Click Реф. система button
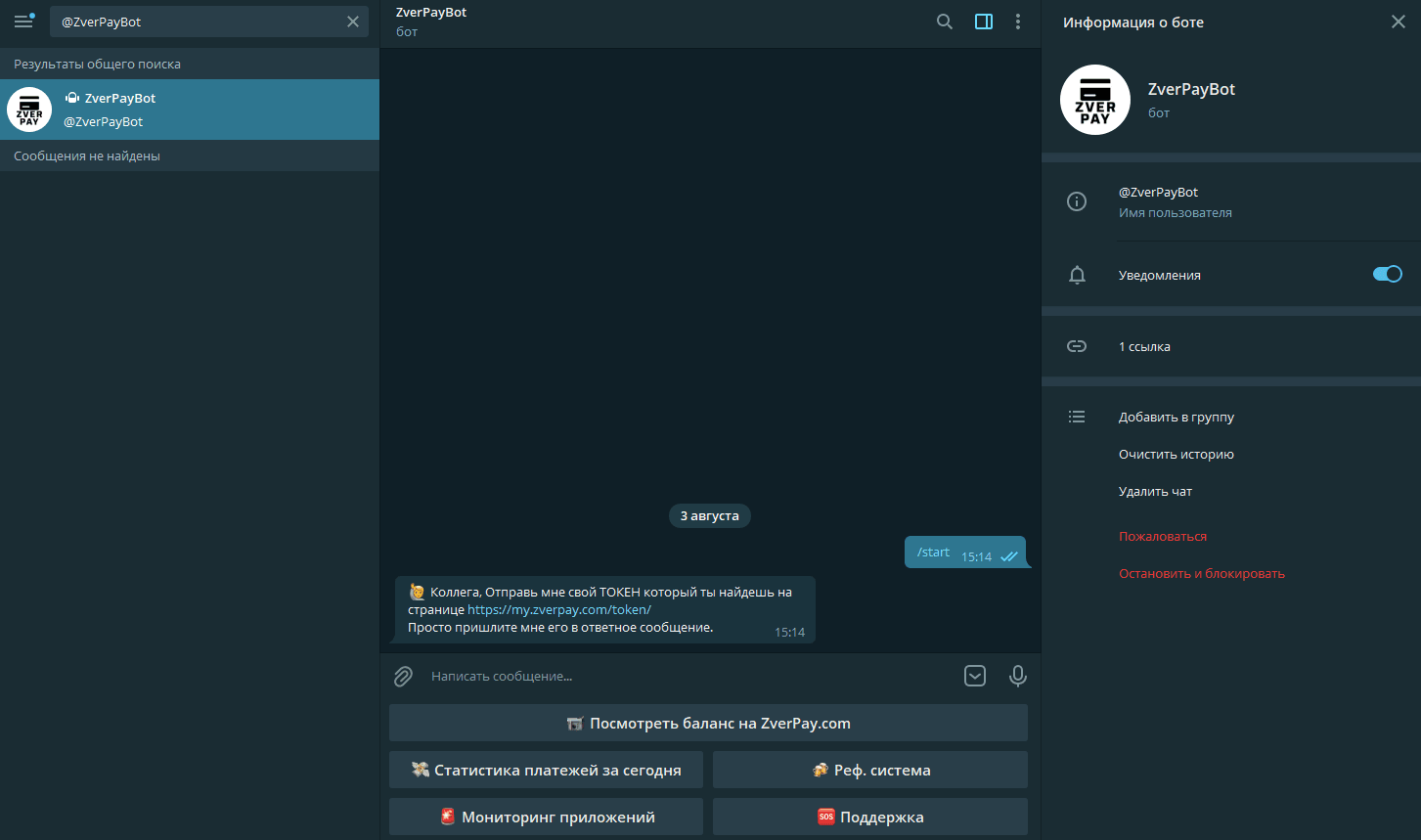The image size is (1421, 840). point(870,770)
